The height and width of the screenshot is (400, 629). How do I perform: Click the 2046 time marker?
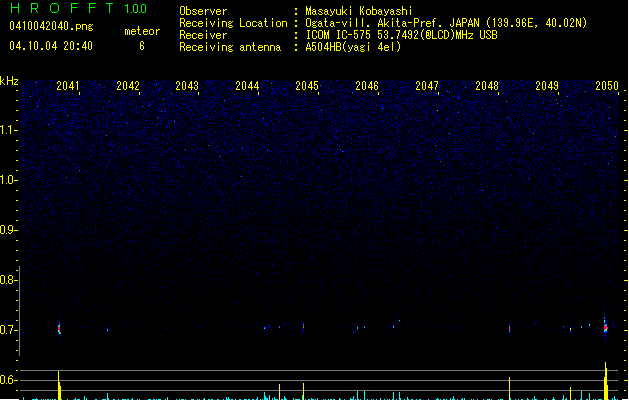pyautogui.click(x=367, y=86)
